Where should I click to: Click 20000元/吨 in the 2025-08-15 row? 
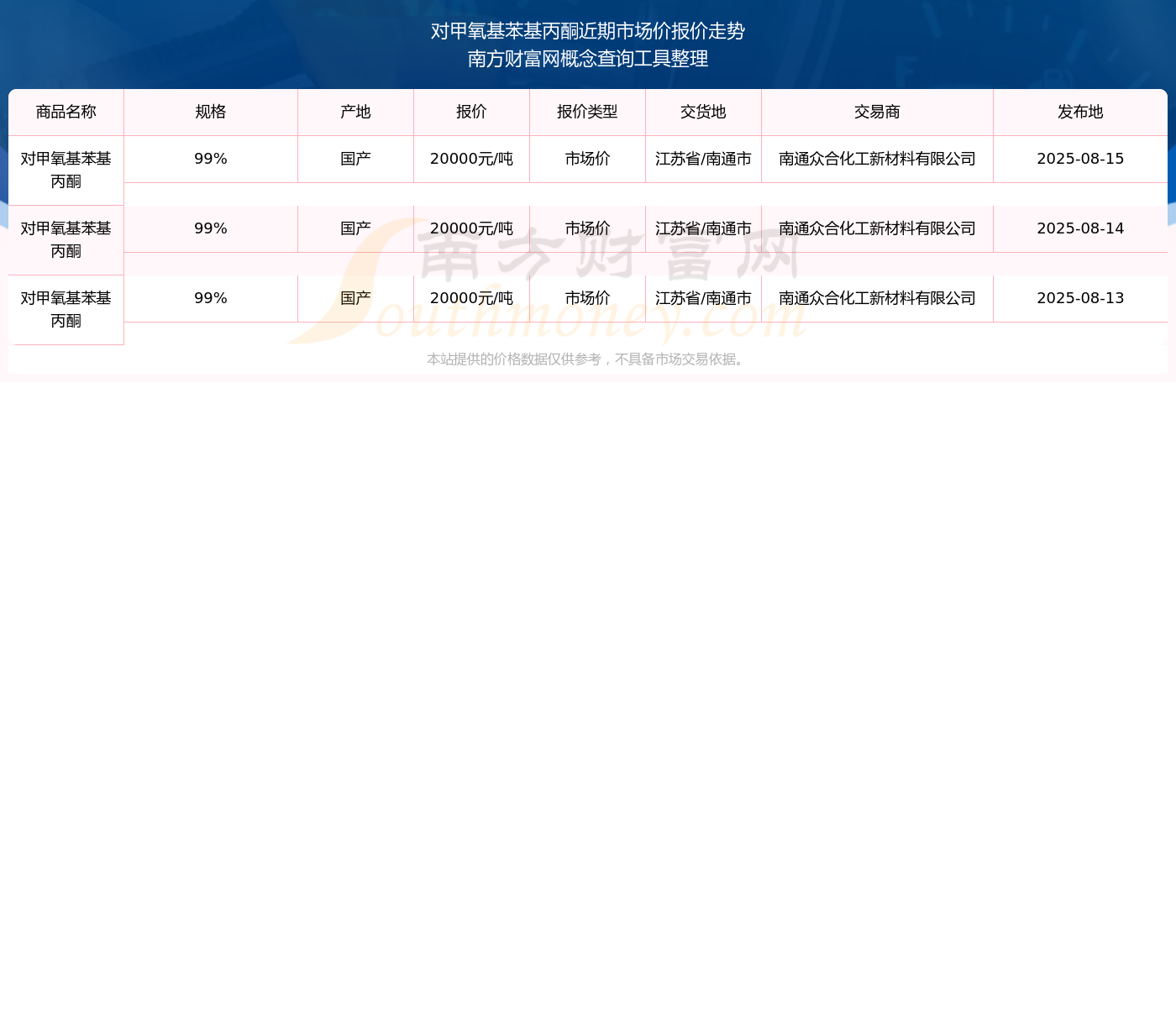(x=472, y=159)
